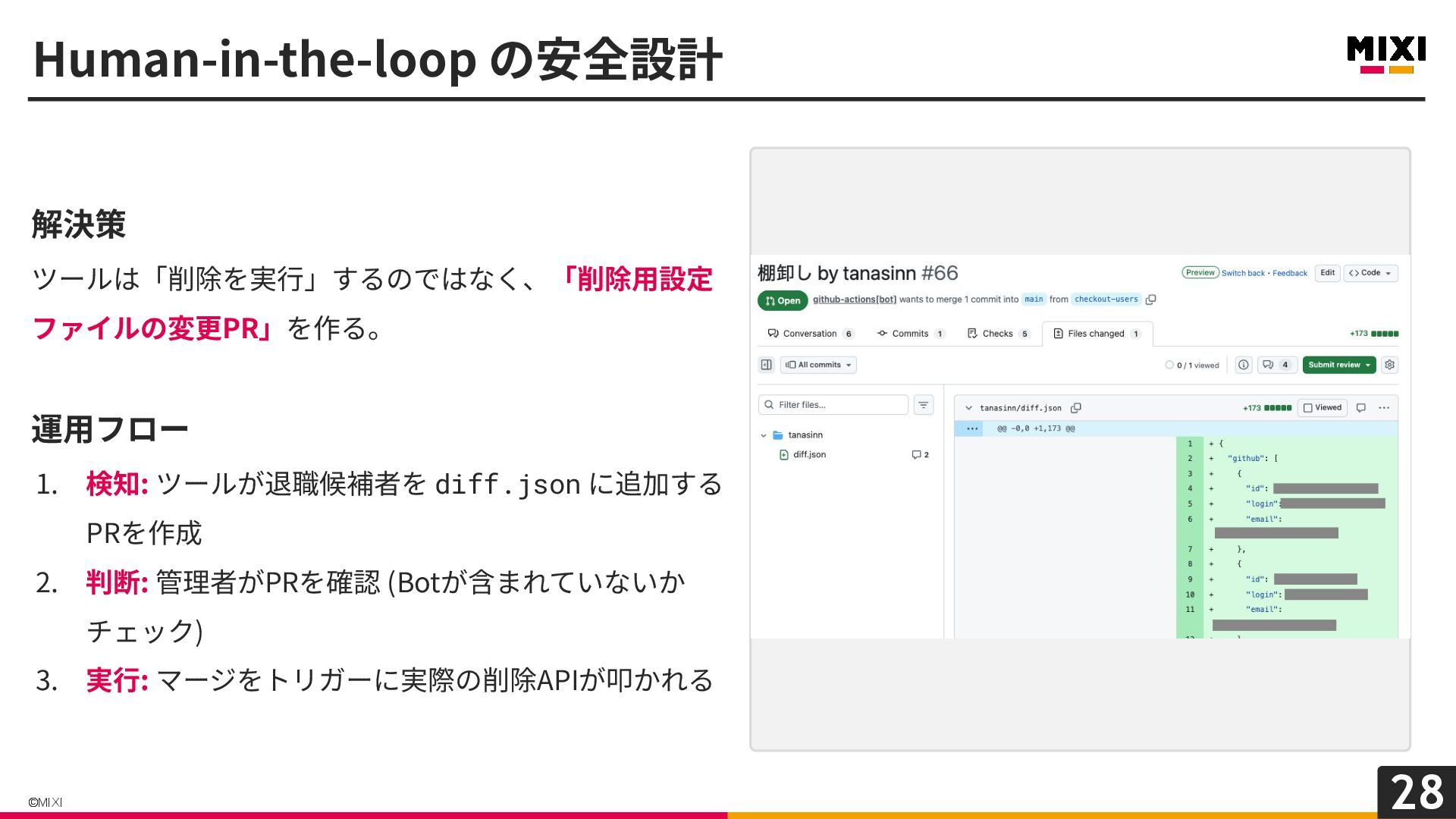Mark diff.json as Viewed
Image resolution: width=1456 pixels, height=819 pixels.
tap(1322, 408)
